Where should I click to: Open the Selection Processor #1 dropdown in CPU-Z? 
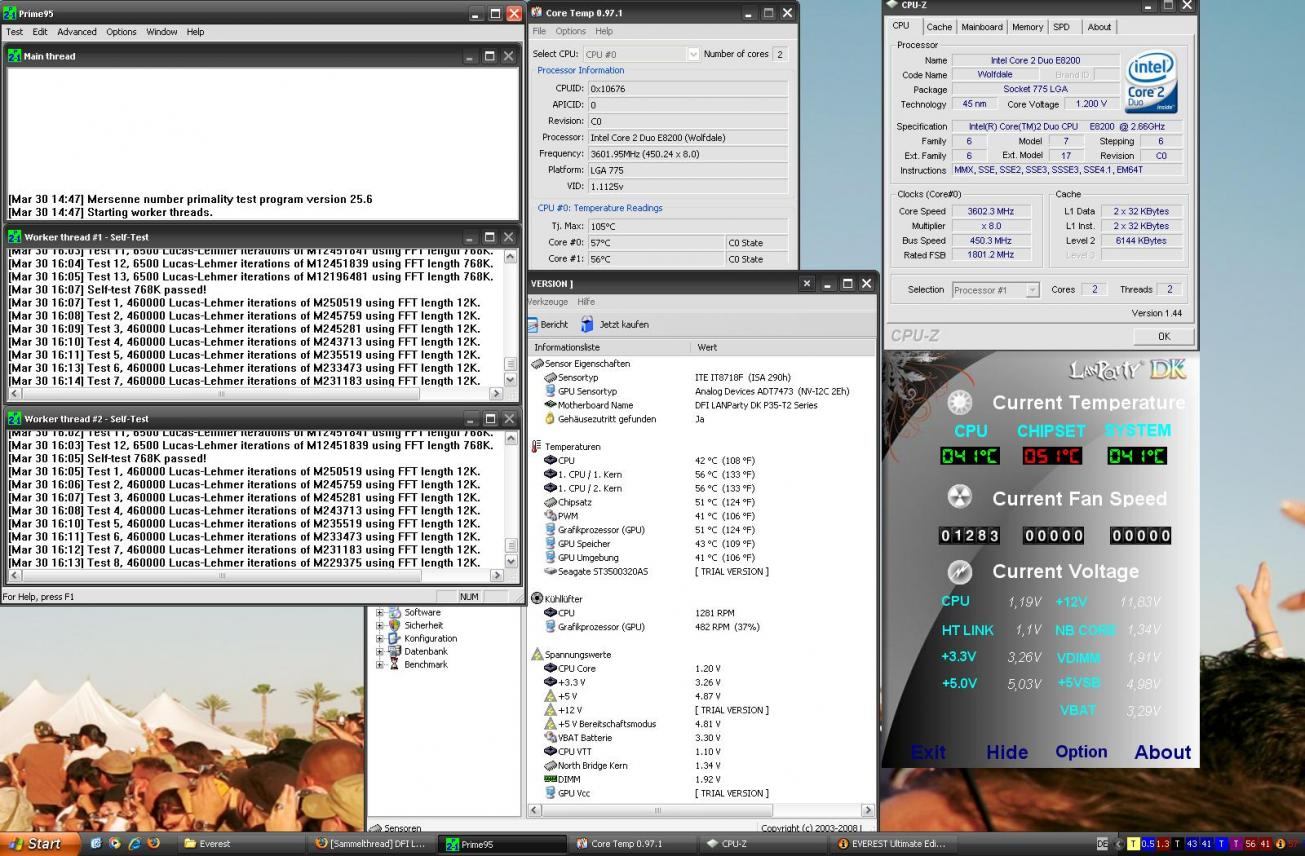point(1032,290)
